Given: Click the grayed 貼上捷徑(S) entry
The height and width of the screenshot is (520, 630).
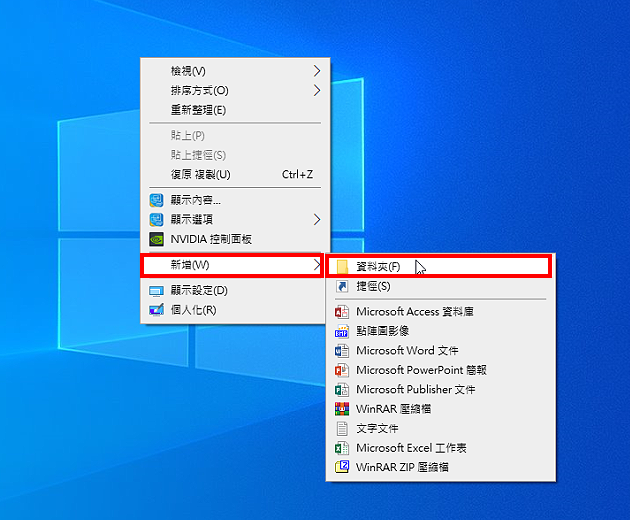Looking at the screenshot, I should coord(235,155).
